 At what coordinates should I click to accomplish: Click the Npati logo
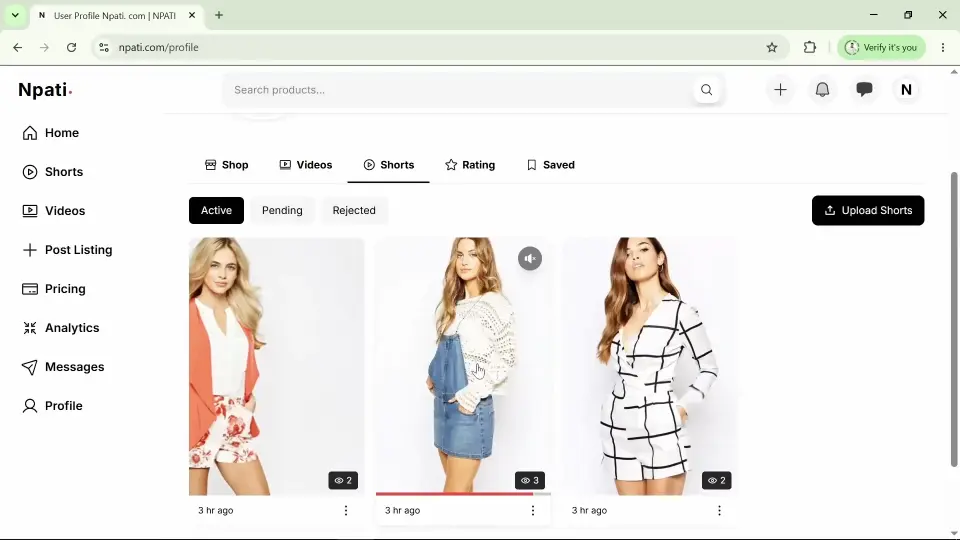click(x=45, y=90)
